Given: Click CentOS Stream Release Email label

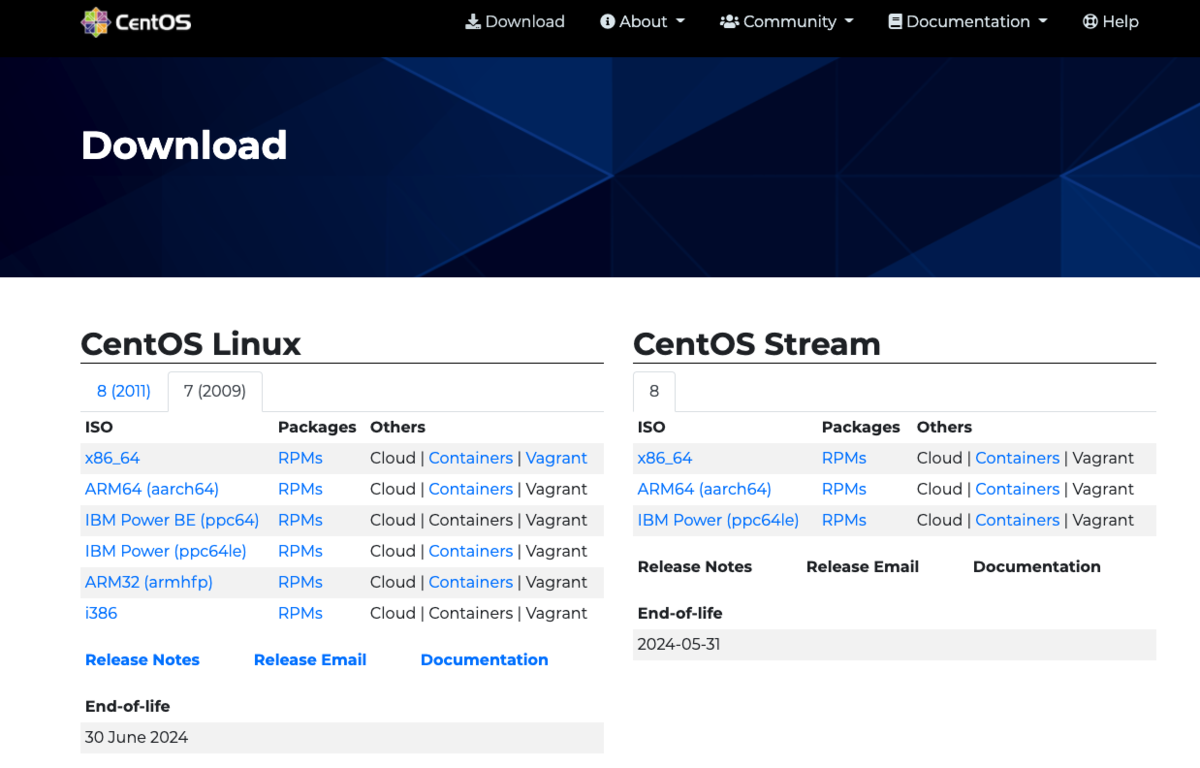Looking at the screenshot, I should (x=862, y=567).
